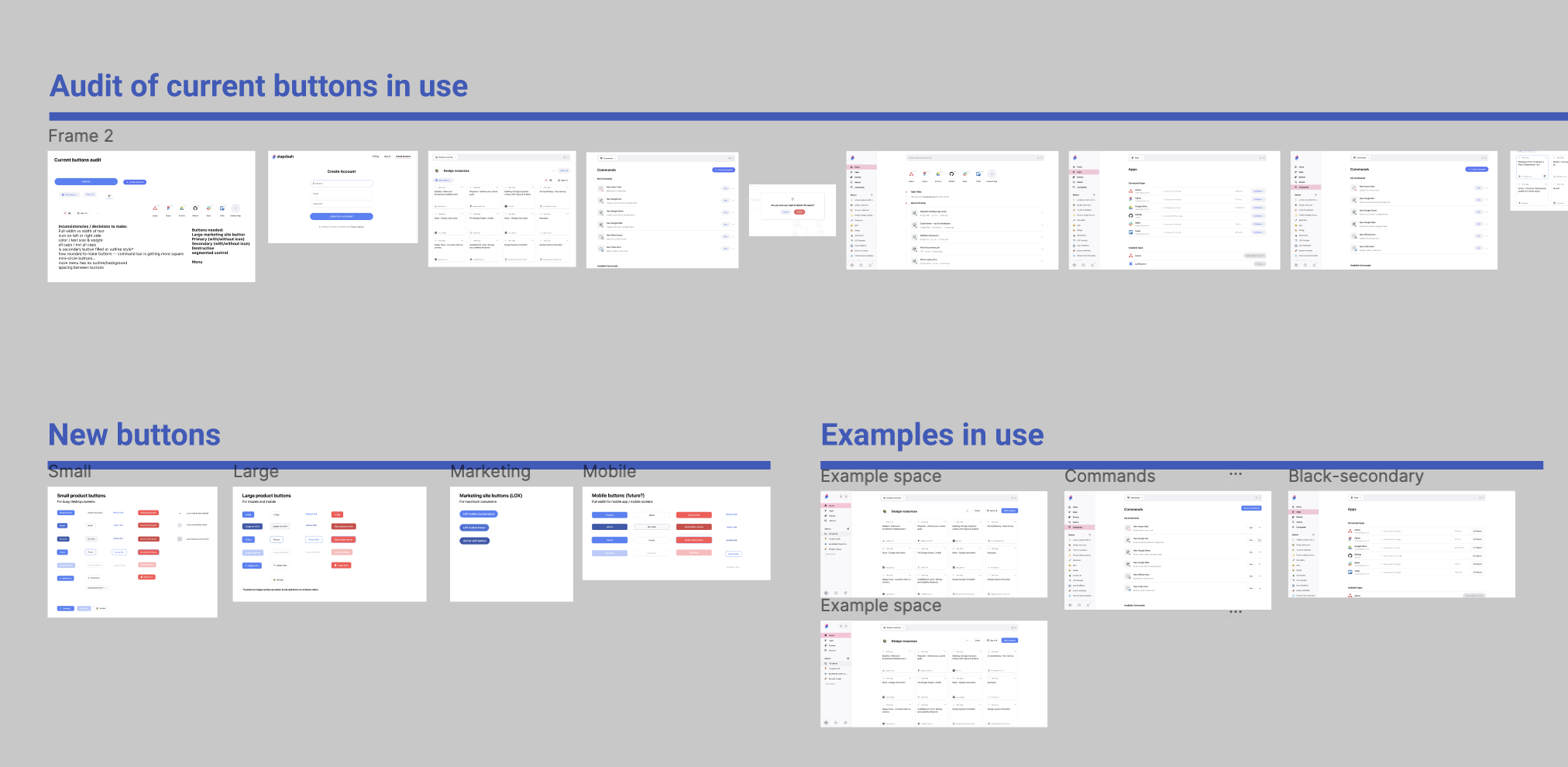Click the Asana icon in Current buttons audit
This screenshot has height=767, width=1568.
(154, 208)
